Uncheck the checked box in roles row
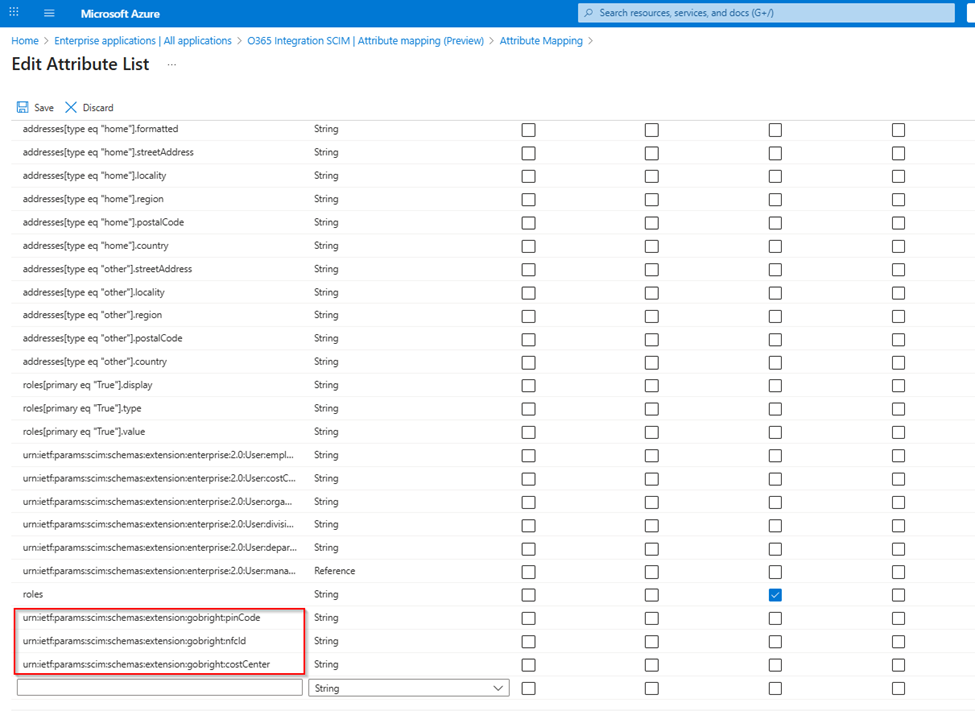Screen dimensions: 975x711 click(775, 595)
